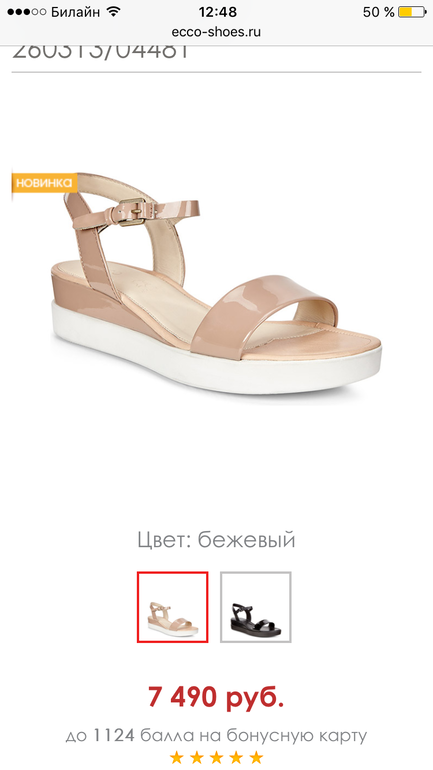Open the main beige sandal product image
This screenshot has width=433, height=770.
216,283
